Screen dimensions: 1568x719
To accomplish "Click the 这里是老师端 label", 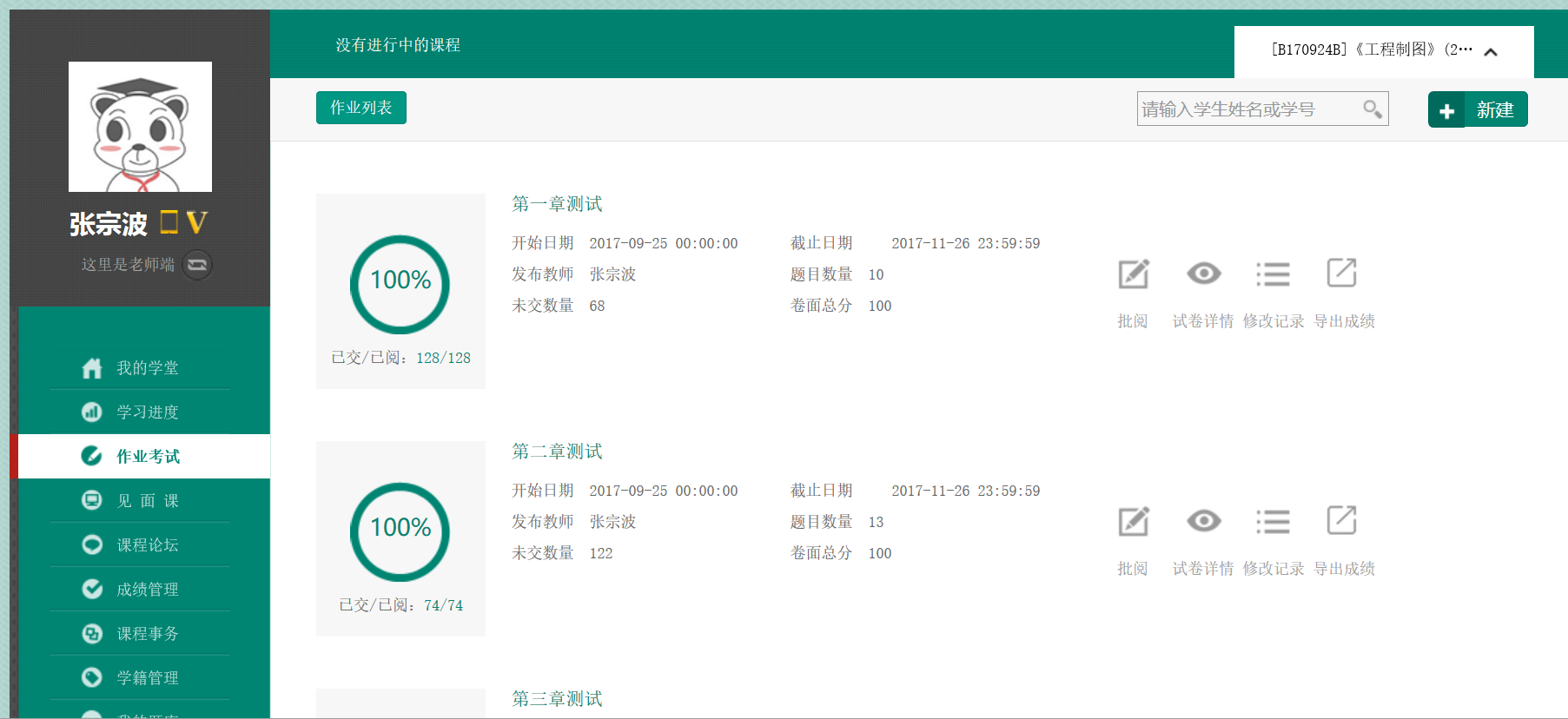I will 129,265.
